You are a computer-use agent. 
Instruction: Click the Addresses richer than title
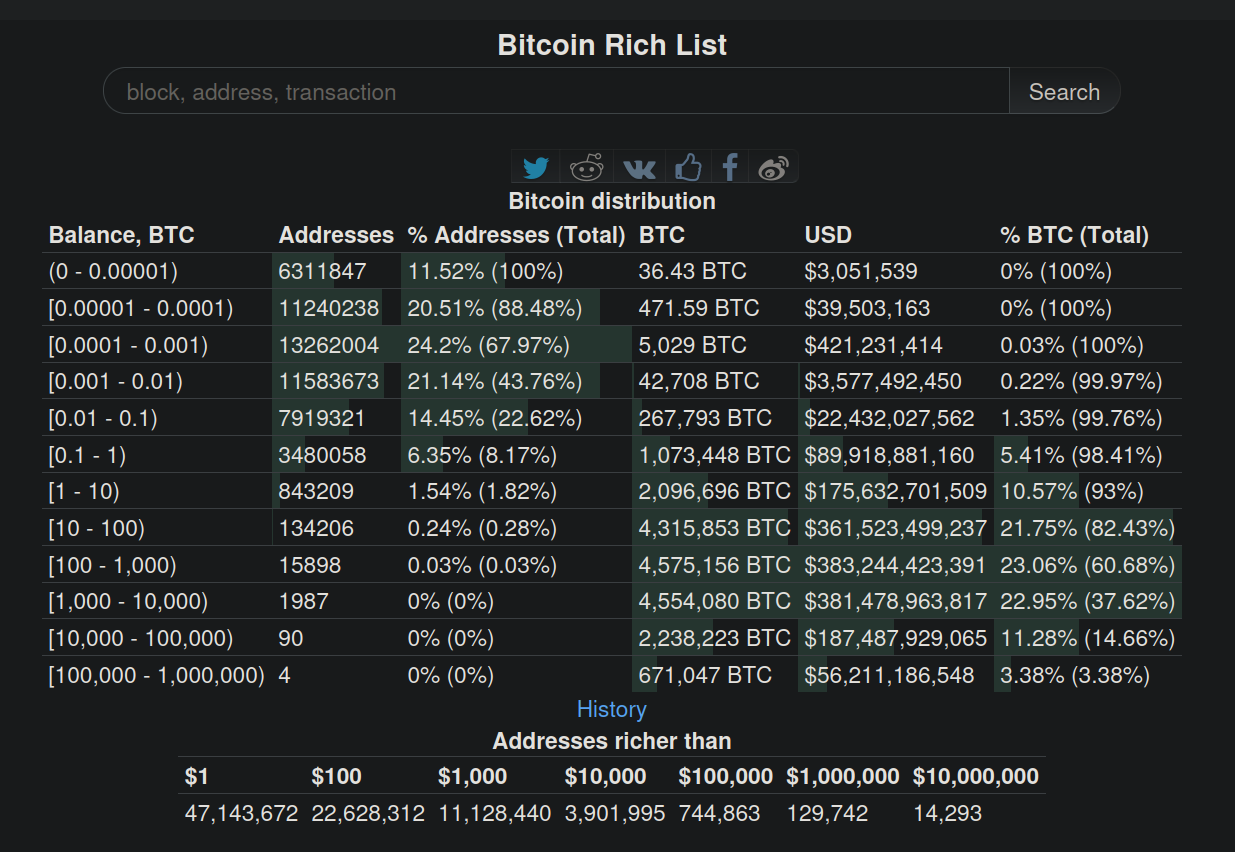[612, 741]
